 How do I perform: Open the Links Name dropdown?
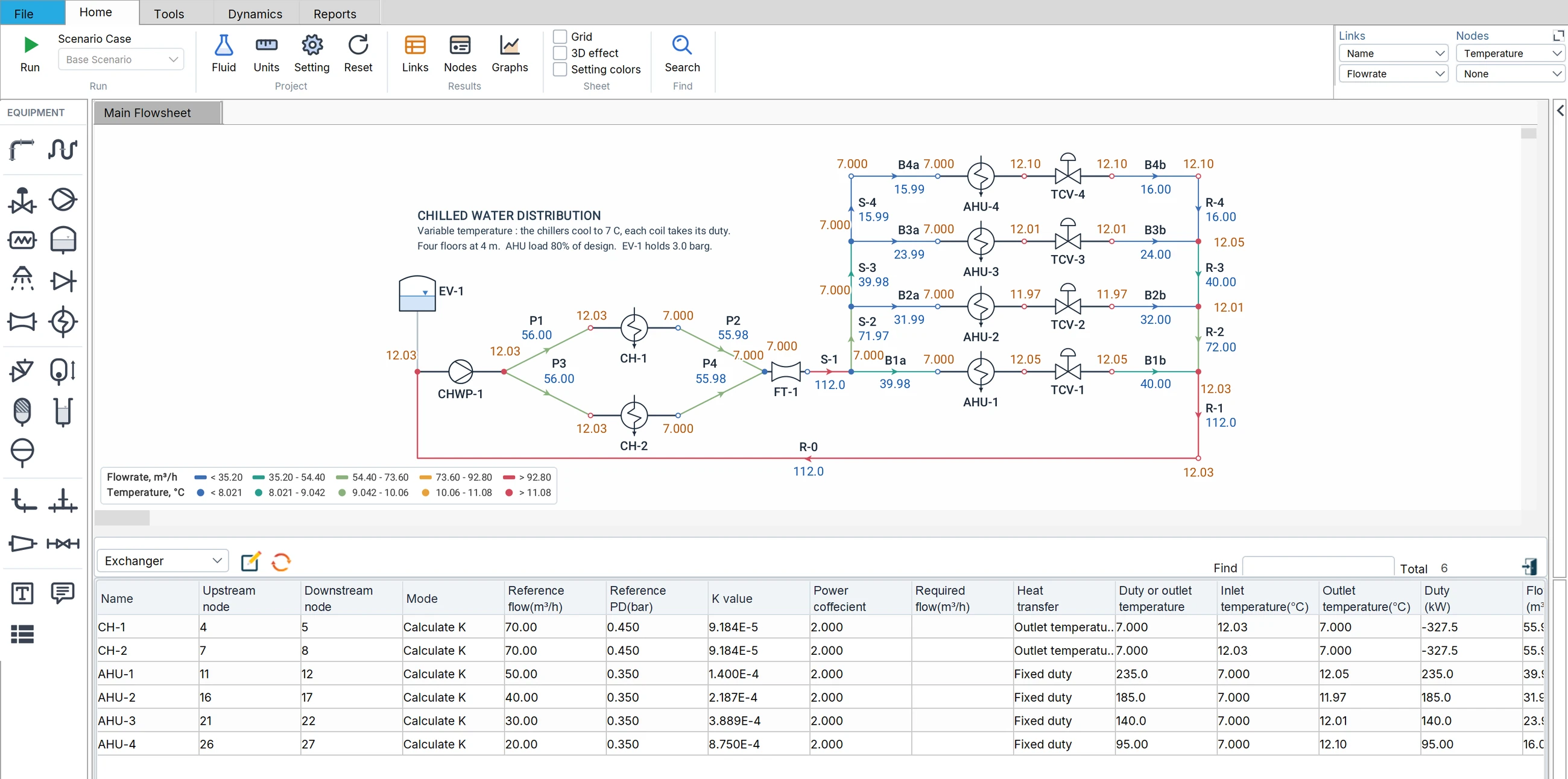[1393, 54]
